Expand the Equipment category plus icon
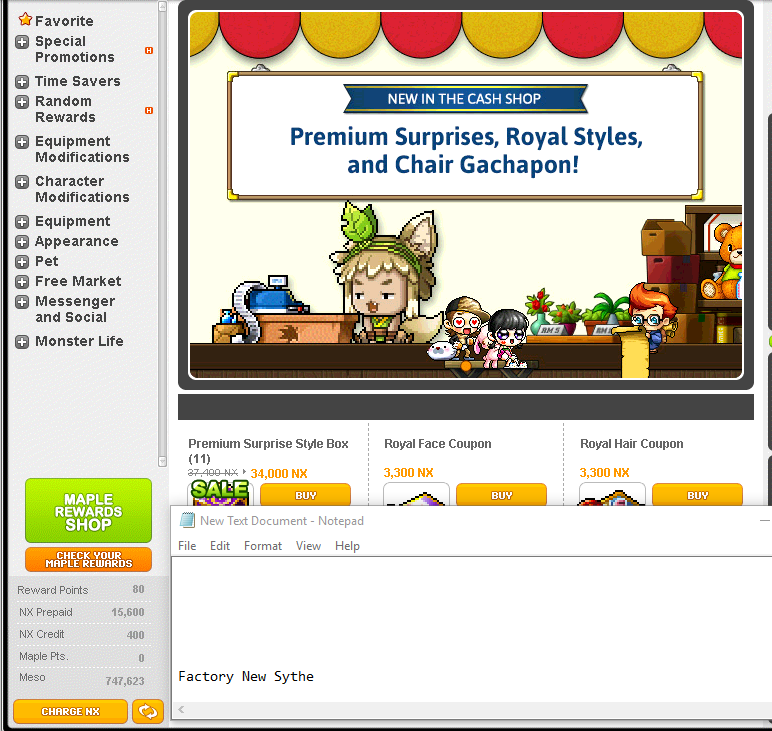Image resolution: width=772 pixels, height=731 pixels. [22, 222]
